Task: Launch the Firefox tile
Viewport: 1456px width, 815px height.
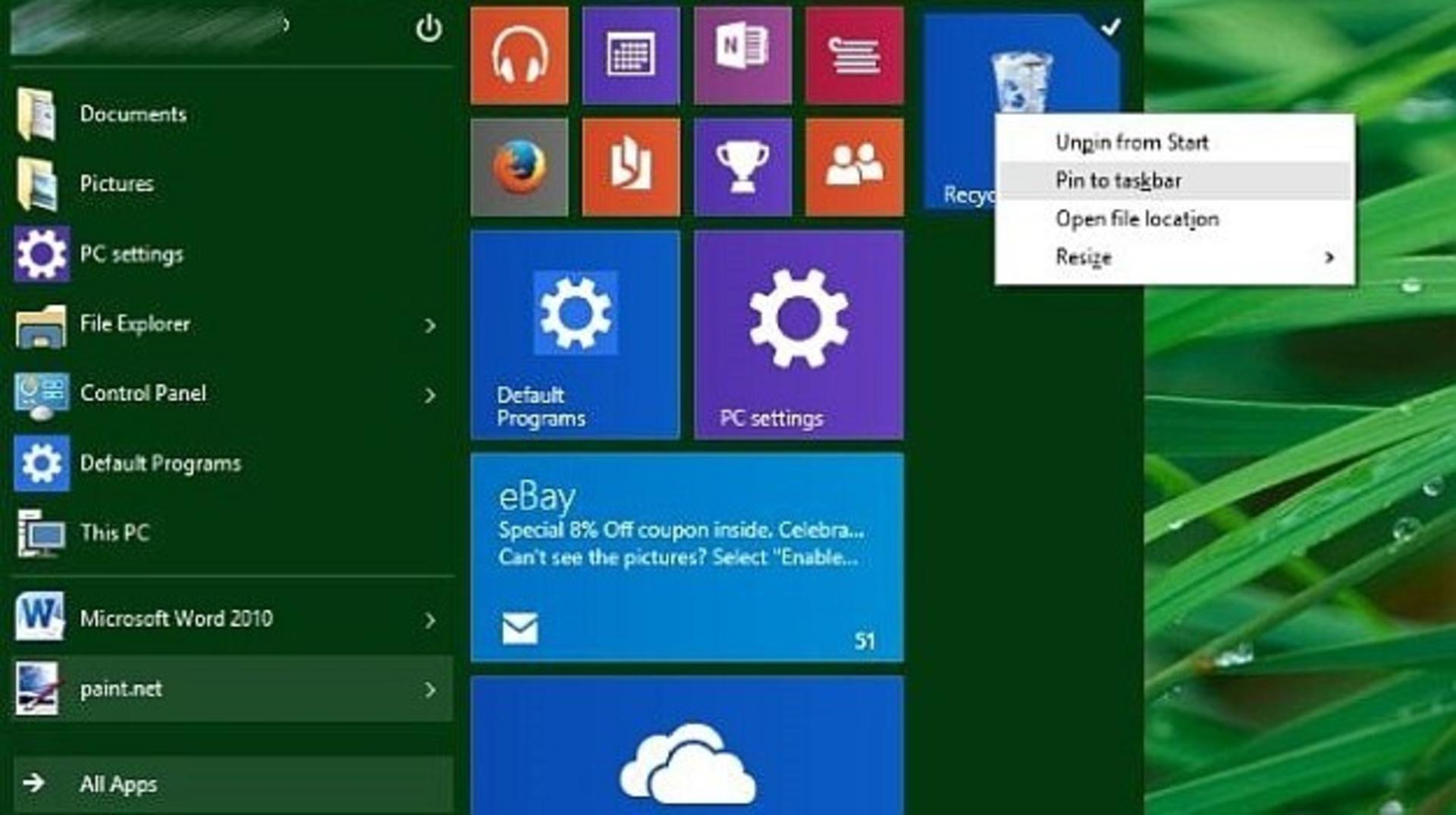Action: coord(519,168)
